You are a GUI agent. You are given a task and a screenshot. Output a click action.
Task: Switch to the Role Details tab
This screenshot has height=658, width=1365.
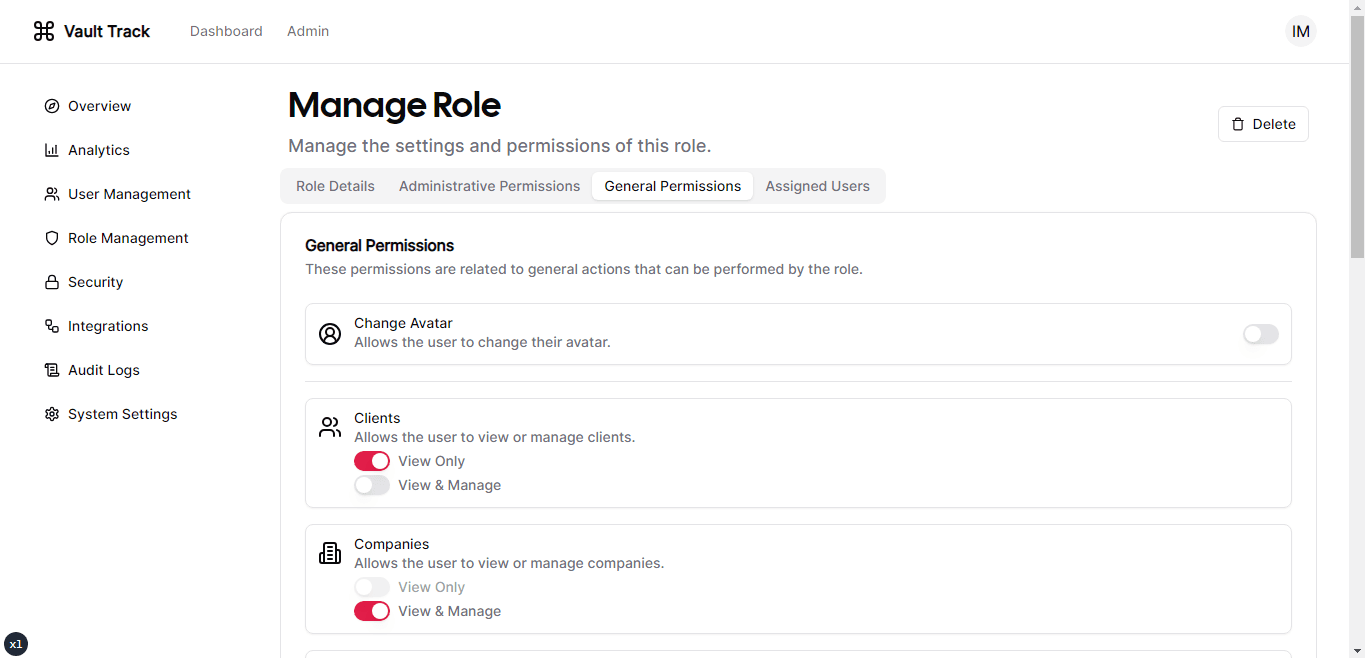[335, 186]
